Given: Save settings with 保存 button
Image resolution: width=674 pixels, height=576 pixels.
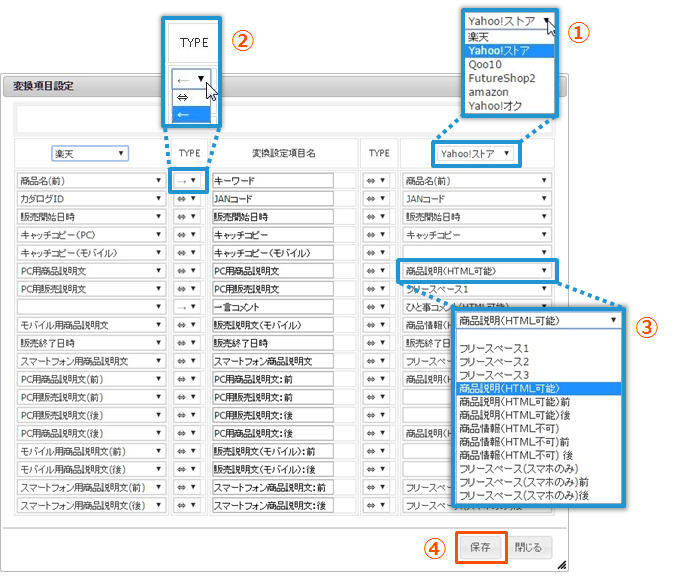Looking at the screenshot, I should 481,547.
